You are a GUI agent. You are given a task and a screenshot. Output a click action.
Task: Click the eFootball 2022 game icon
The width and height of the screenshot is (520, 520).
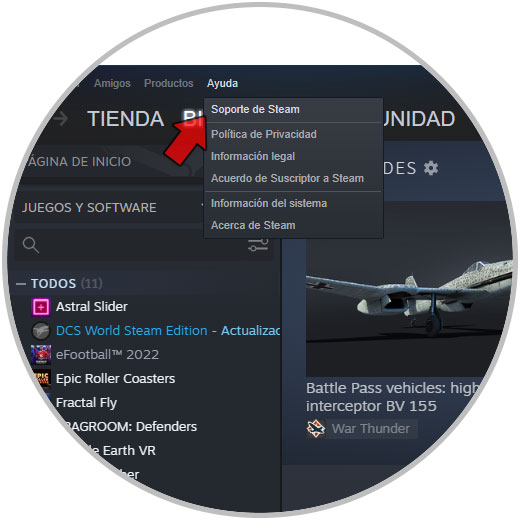point(41,355)
